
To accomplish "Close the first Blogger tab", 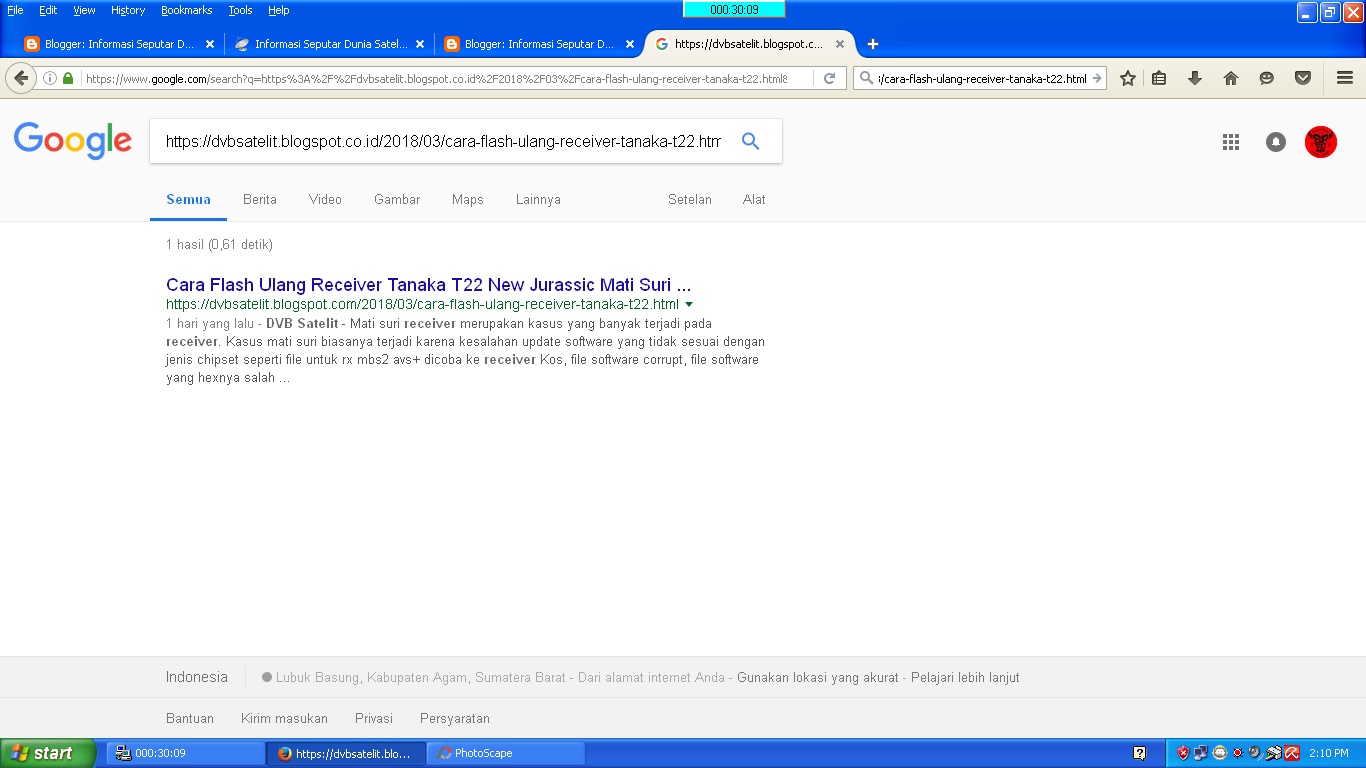I will (210, 44).
